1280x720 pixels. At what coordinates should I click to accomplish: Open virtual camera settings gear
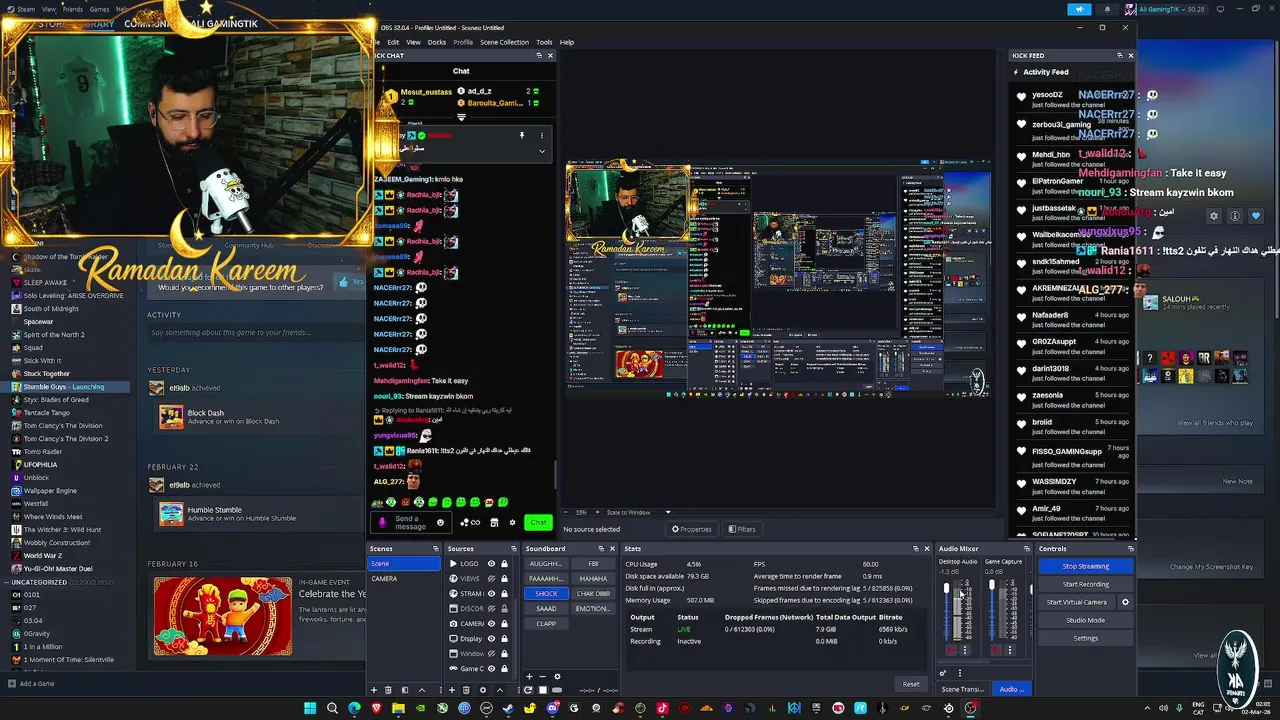[x=1125, y=602]
